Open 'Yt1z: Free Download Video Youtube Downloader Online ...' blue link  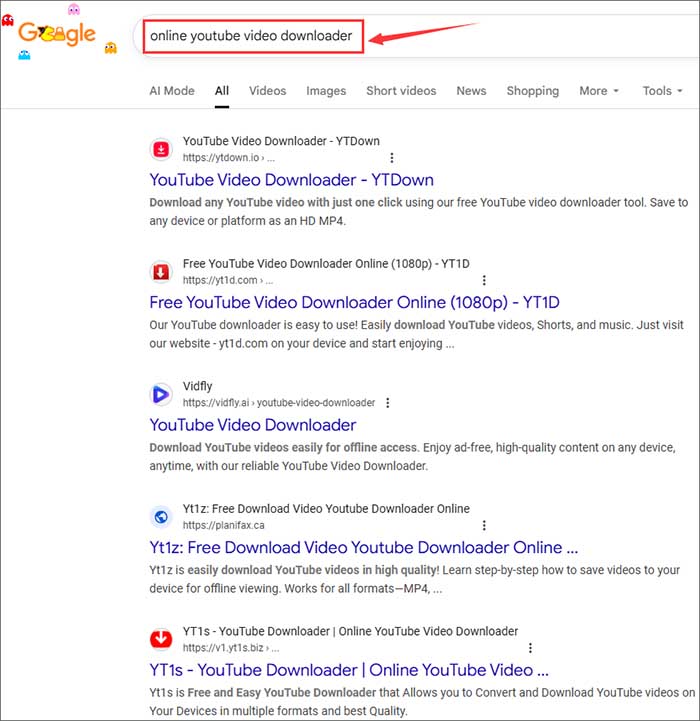[364, 547]
